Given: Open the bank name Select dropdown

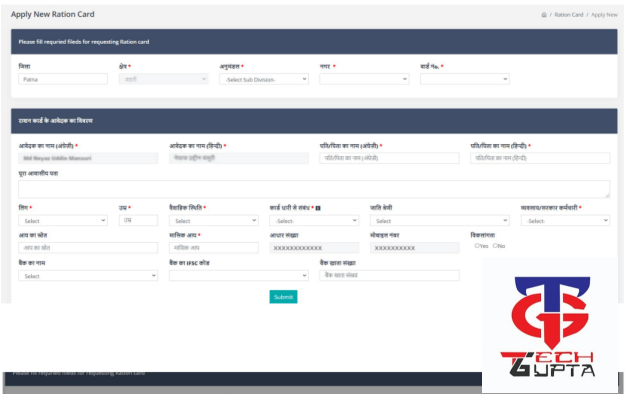Looking at the screenshot, I should [x=88, y=276].
